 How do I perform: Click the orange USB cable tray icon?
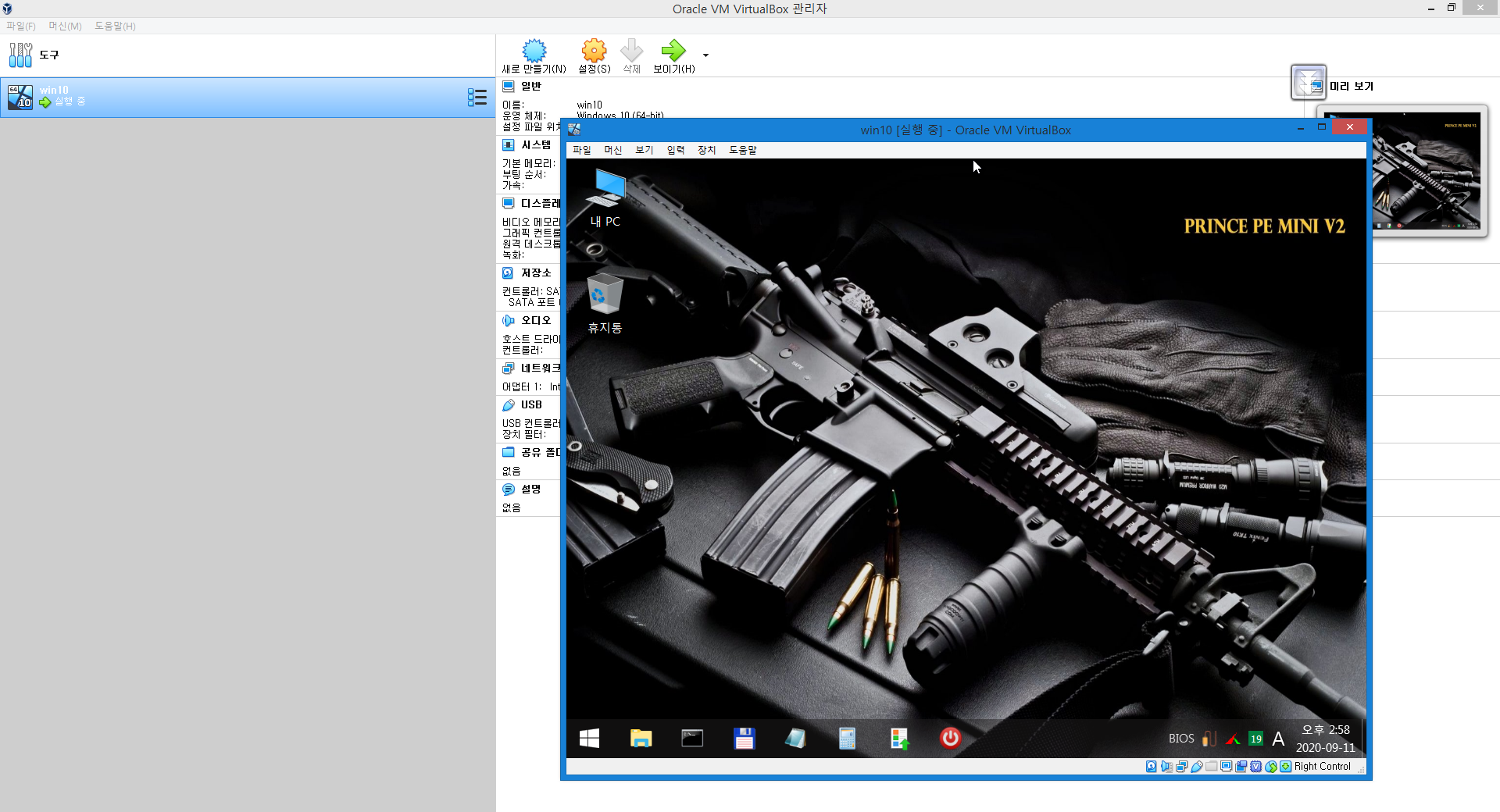(x=1209, y=738)
